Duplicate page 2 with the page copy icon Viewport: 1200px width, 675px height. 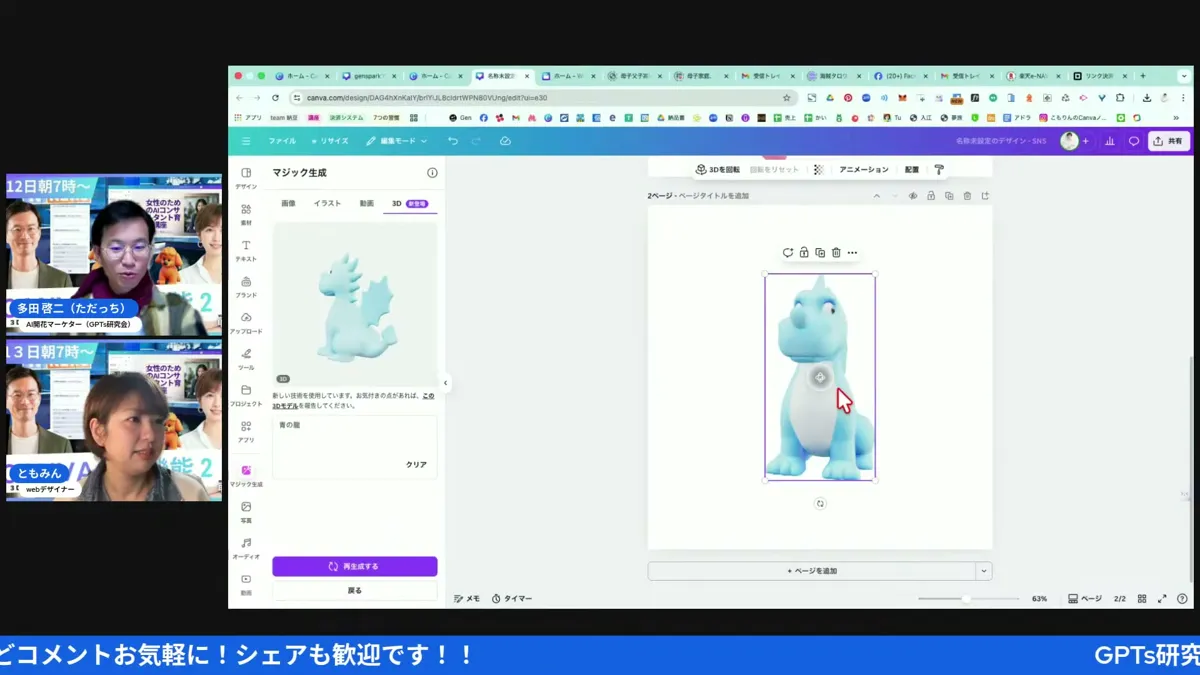point(949,196)
